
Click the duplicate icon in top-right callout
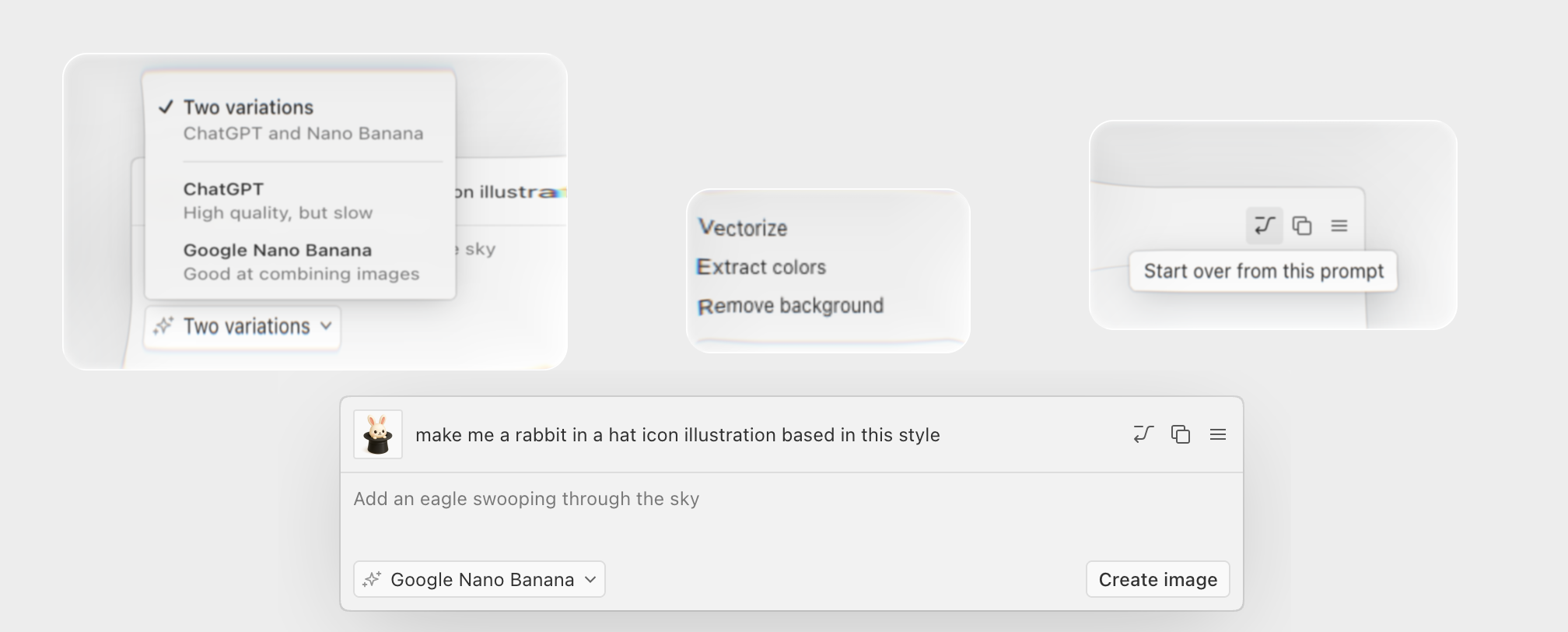click(1302, 226)
